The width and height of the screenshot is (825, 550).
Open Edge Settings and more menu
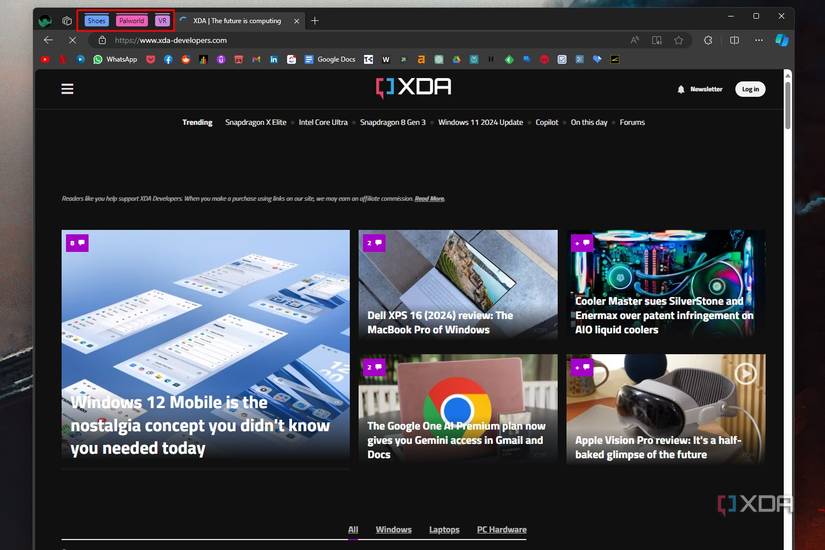point(759,40)
